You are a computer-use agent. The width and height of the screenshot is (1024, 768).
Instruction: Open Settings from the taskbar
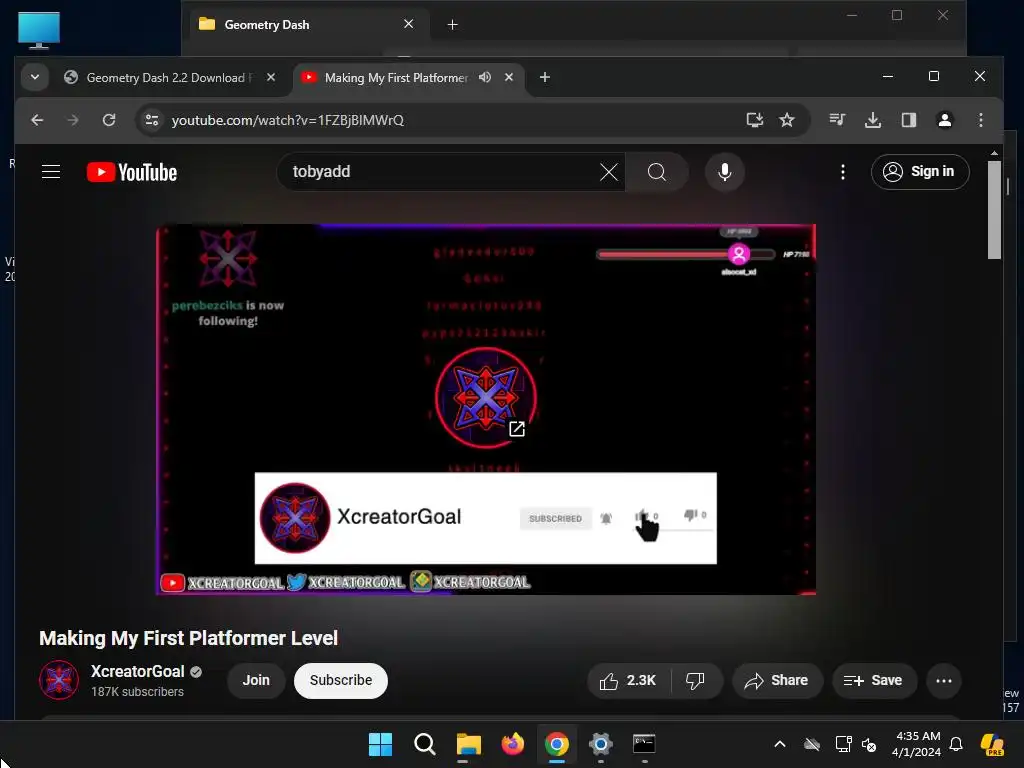tap(600, 744)
